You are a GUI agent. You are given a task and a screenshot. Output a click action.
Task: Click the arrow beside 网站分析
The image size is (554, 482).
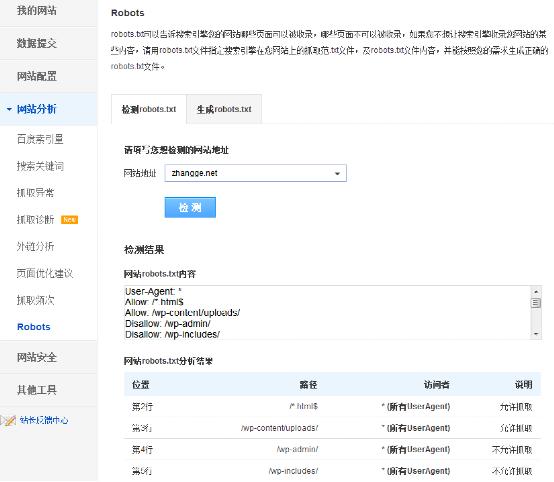tap(9, 109)
